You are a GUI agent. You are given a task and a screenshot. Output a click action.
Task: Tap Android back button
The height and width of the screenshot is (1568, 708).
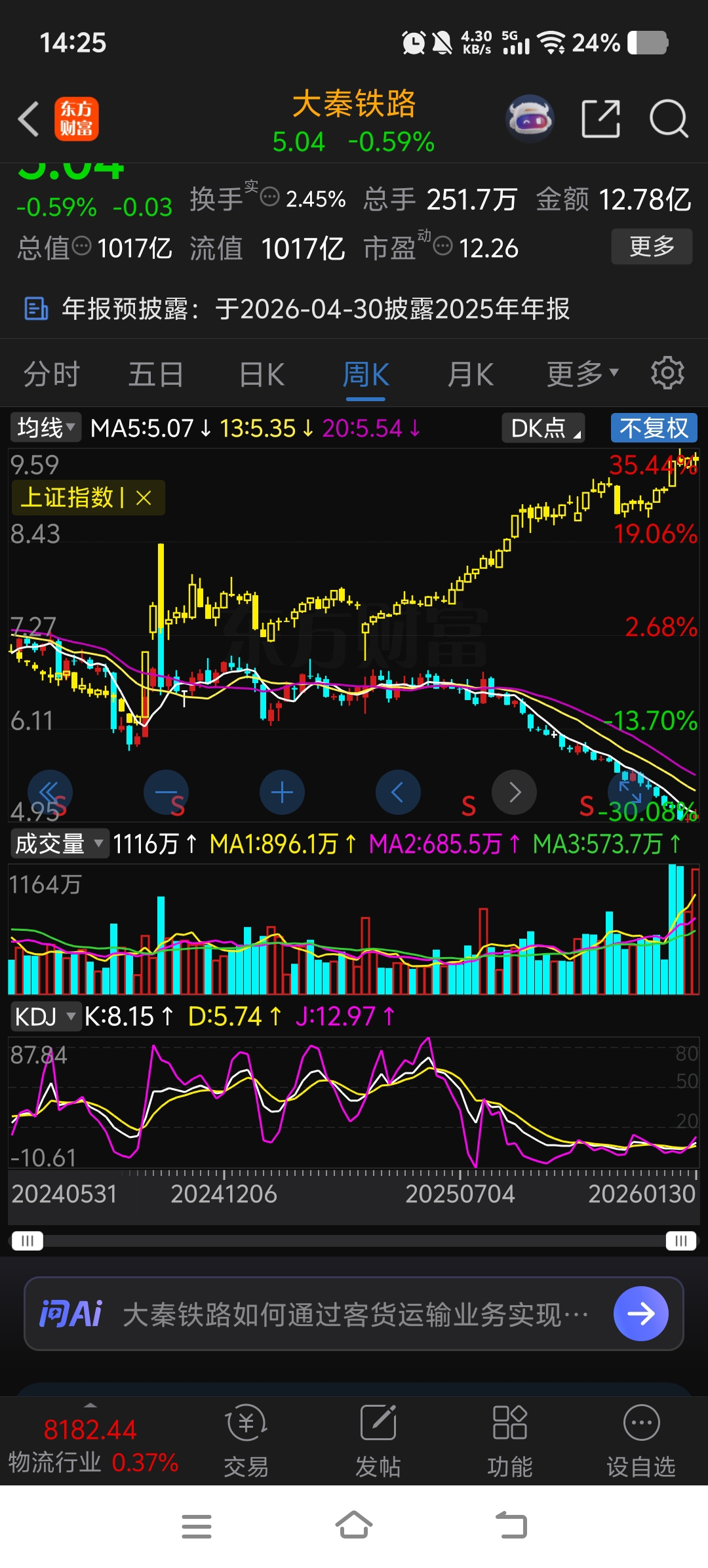[x=511, y=1525]
